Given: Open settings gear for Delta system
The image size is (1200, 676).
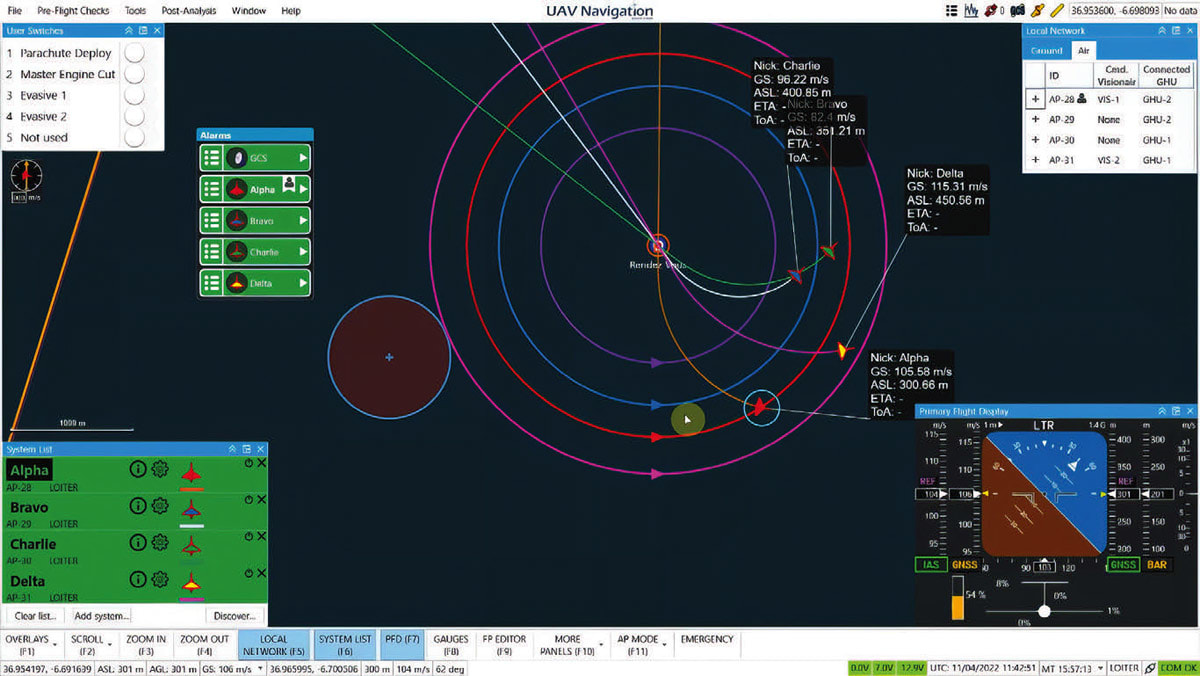Looking at the screenshot, I should coord(160,580).
